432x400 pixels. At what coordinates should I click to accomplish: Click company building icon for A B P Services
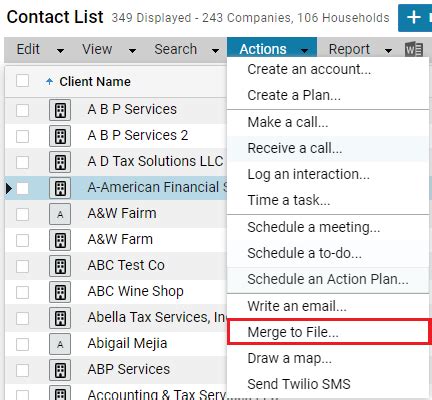click(x=60, y=110)
